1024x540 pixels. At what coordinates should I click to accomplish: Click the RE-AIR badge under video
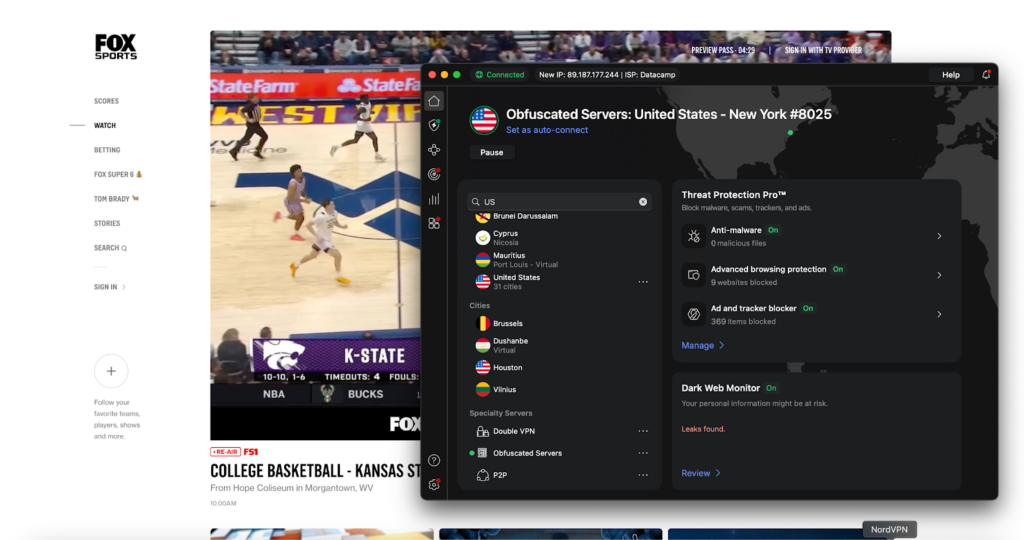click(225, 452)
